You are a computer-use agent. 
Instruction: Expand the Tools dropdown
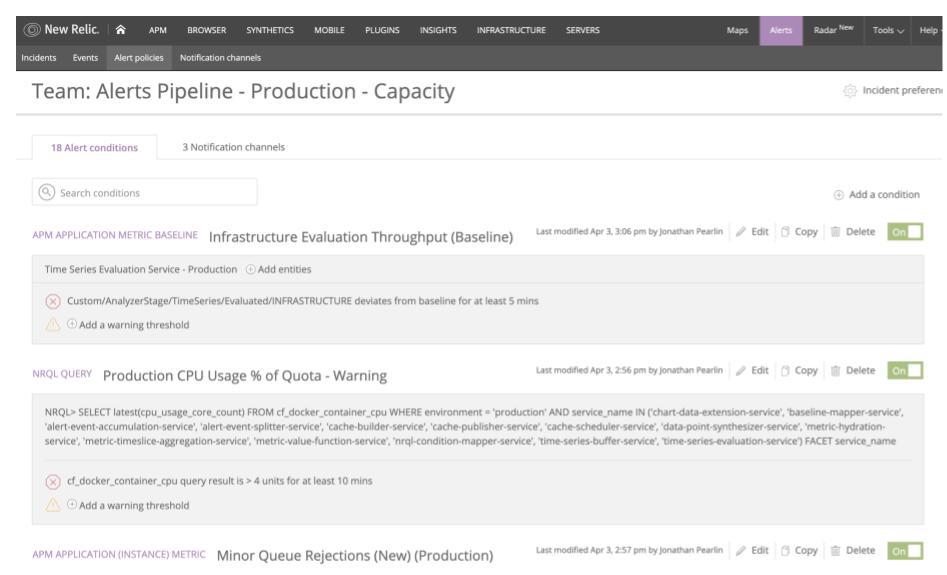(x=888, y=30)
